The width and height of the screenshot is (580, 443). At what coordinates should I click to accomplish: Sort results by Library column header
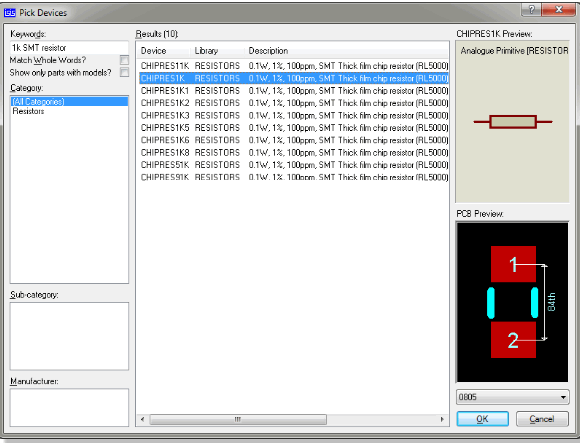coord(217,51)
